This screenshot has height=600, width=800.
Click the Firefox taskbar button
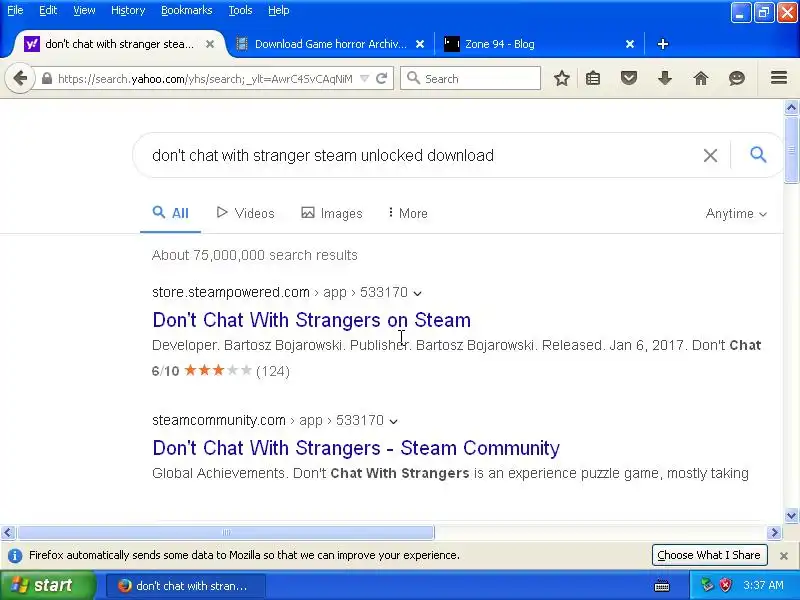coord(186,586)
